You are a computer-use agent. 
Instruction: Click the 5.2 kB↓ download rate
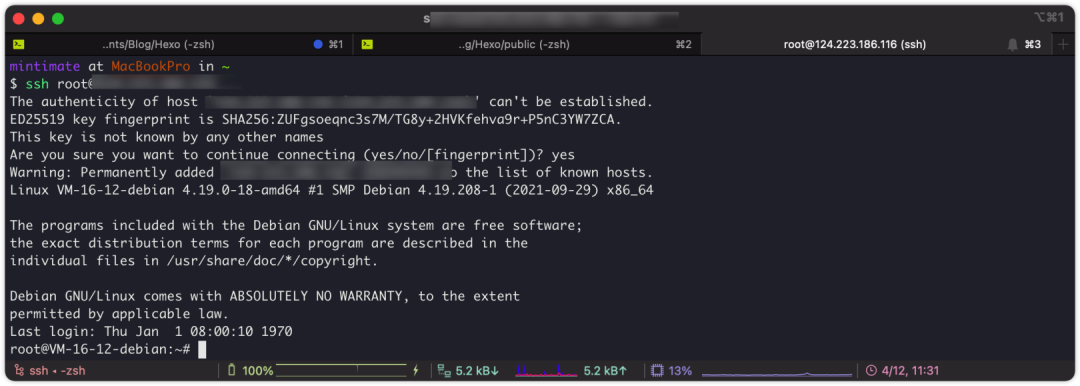pyautogui.click(x=477, y=371)
